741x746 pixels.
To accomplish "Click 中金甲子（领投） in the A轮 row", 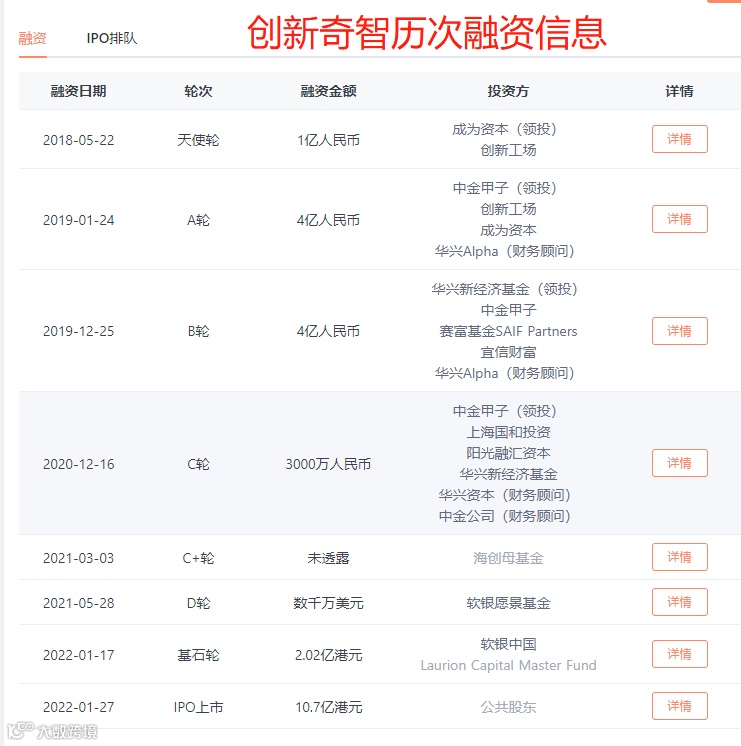I will [504, 188].
